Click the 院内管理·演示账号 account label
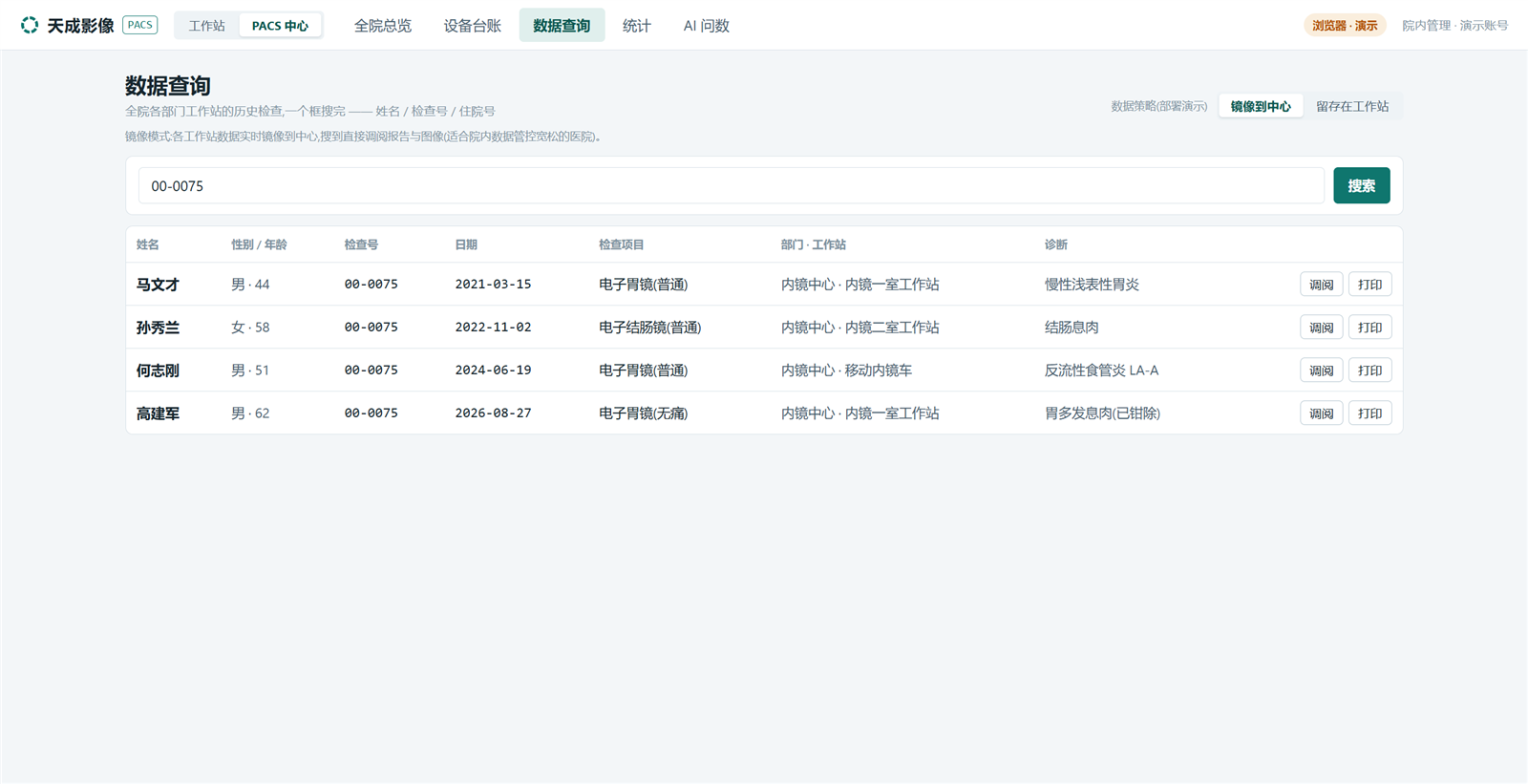 tap(1454, 26)
